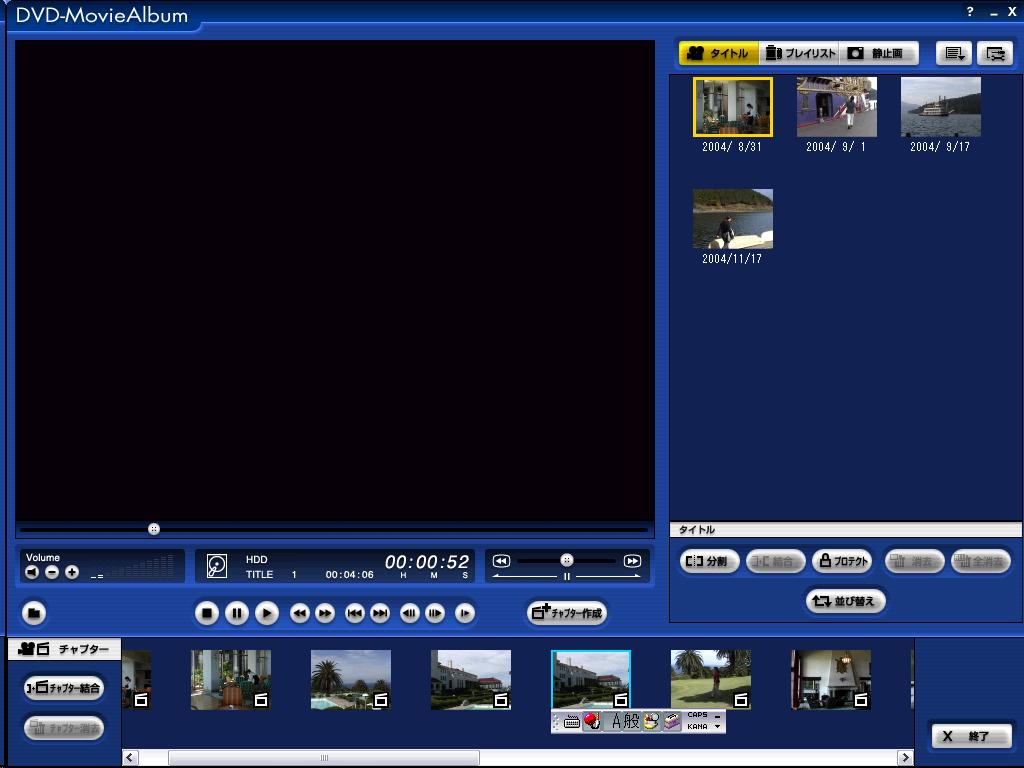Click the チャプター section header

point(64,649)
